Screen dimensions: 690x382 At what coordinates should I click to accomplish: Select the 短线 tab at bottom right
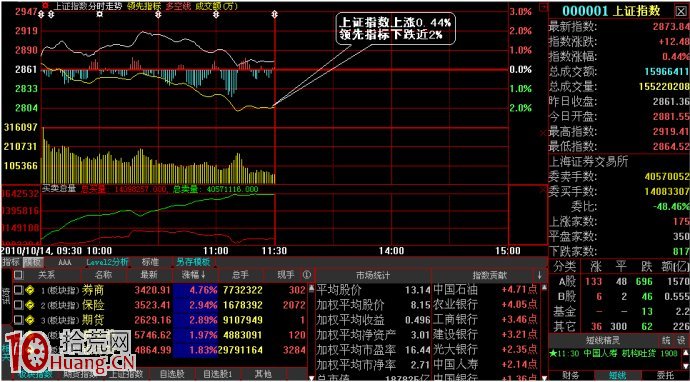click(x=617, y=375)
